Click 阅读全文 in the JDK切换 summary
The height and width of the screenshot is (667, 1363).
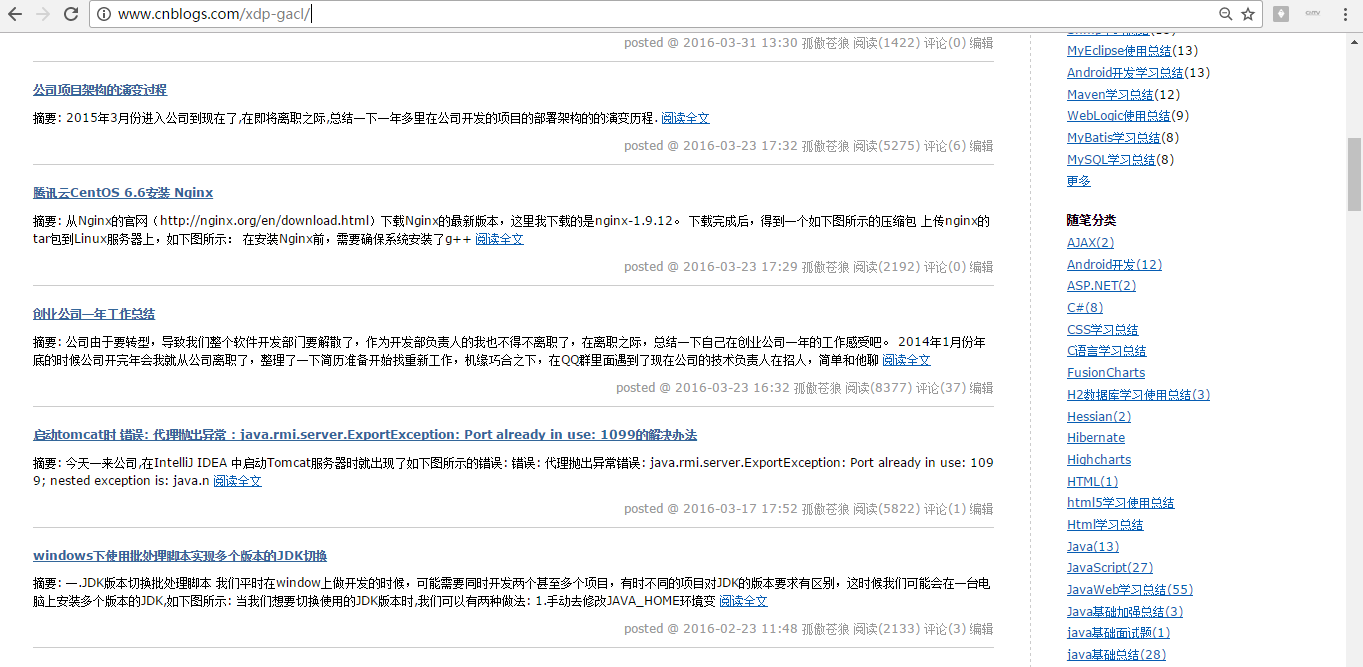743,601
